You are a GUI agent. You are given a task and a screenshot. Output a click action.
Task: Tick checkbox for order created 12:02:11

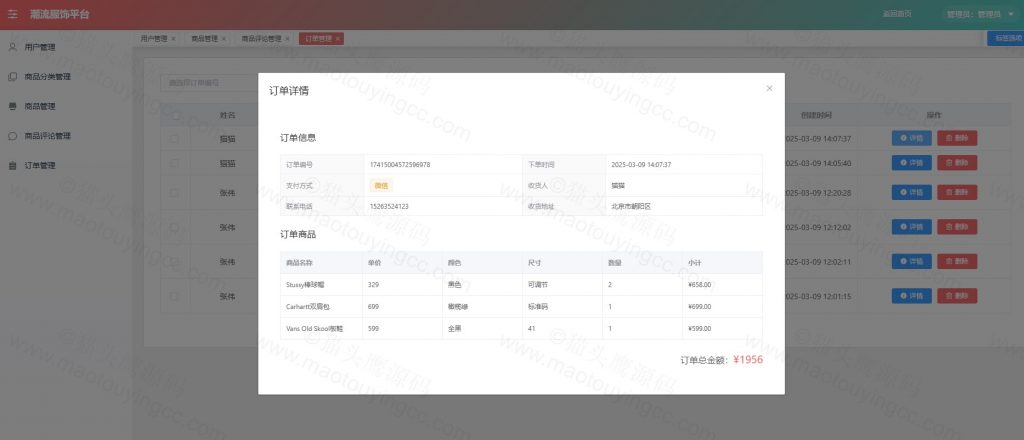click(x=174, y=262)
